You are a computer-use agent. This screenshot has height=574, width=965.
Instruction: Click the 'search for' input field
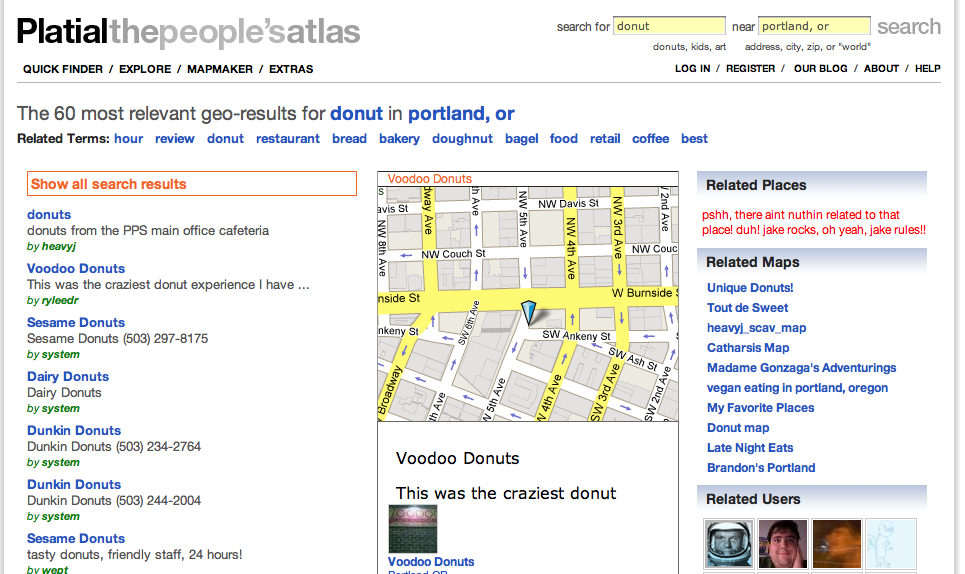669,26
